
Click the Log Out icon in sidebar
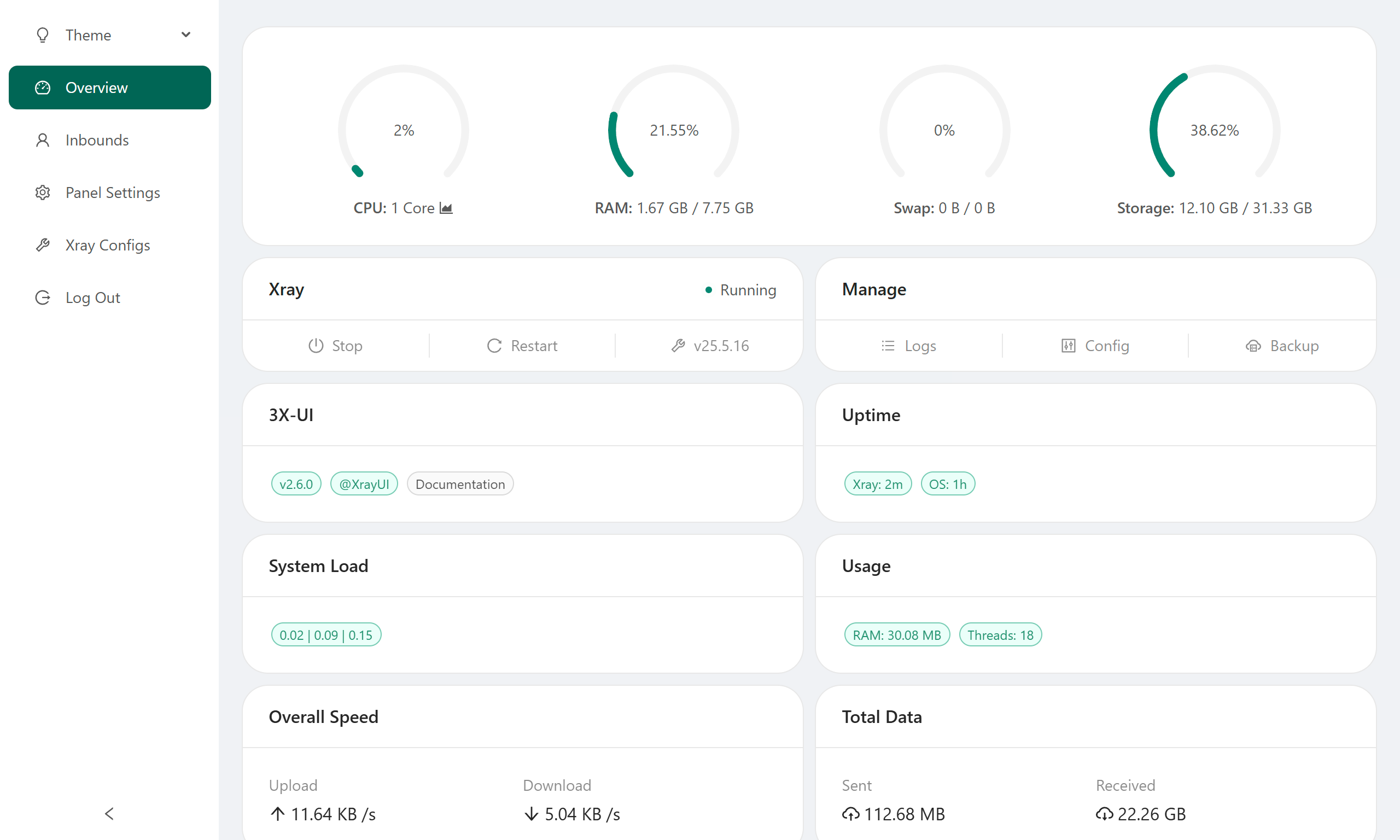click(x=43, y=297)
